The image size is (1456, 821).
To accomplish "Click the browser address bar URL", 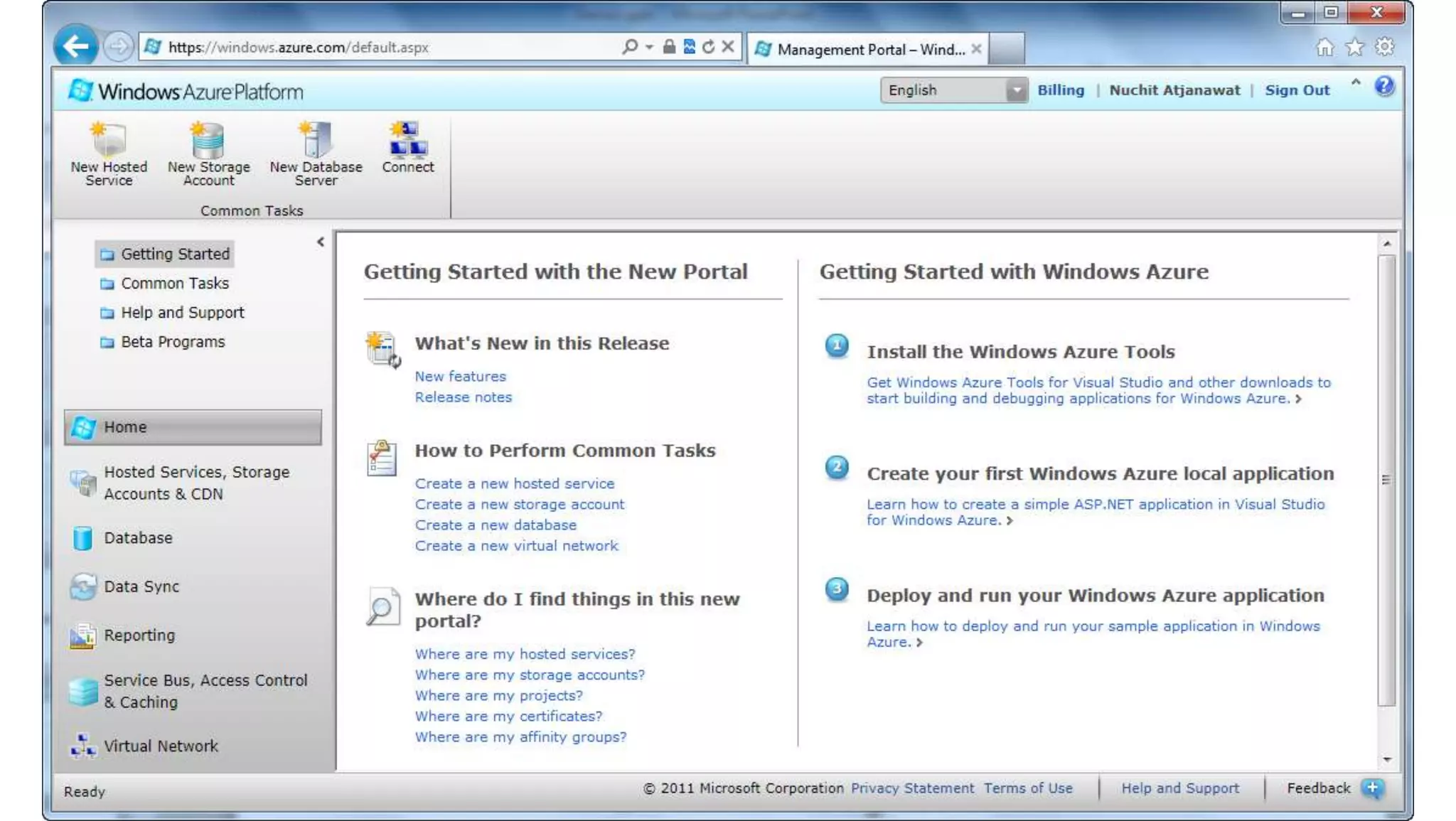I will [x=299, y=48].
